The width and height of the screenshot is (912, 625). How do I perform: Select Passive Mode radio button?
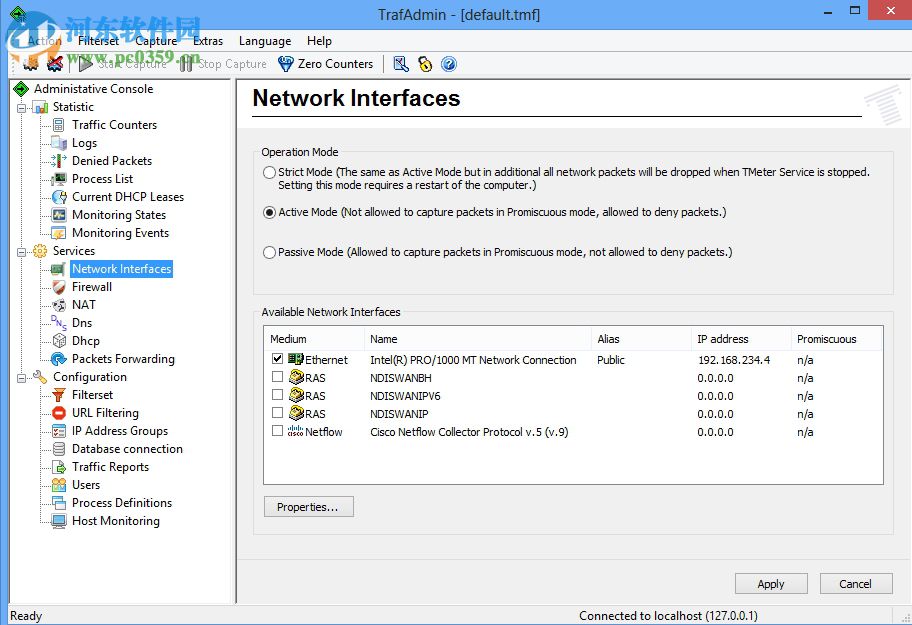tap(269, 253)
